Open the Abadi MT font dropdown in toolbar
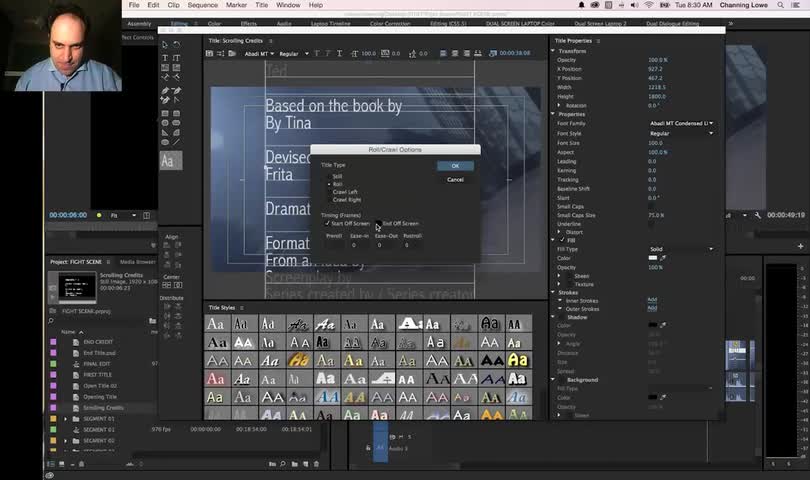Viewport: 810px width, 480px height. tap(259, 54)
